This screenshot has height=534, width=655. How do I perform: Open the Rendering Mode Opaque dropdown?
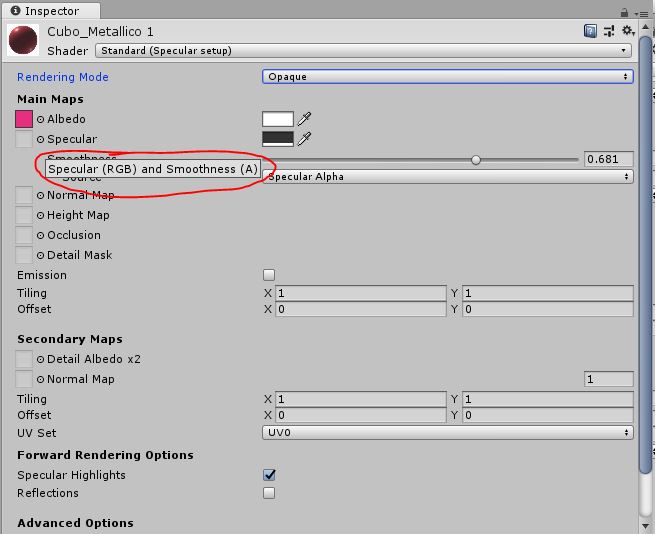pos(447,77)
